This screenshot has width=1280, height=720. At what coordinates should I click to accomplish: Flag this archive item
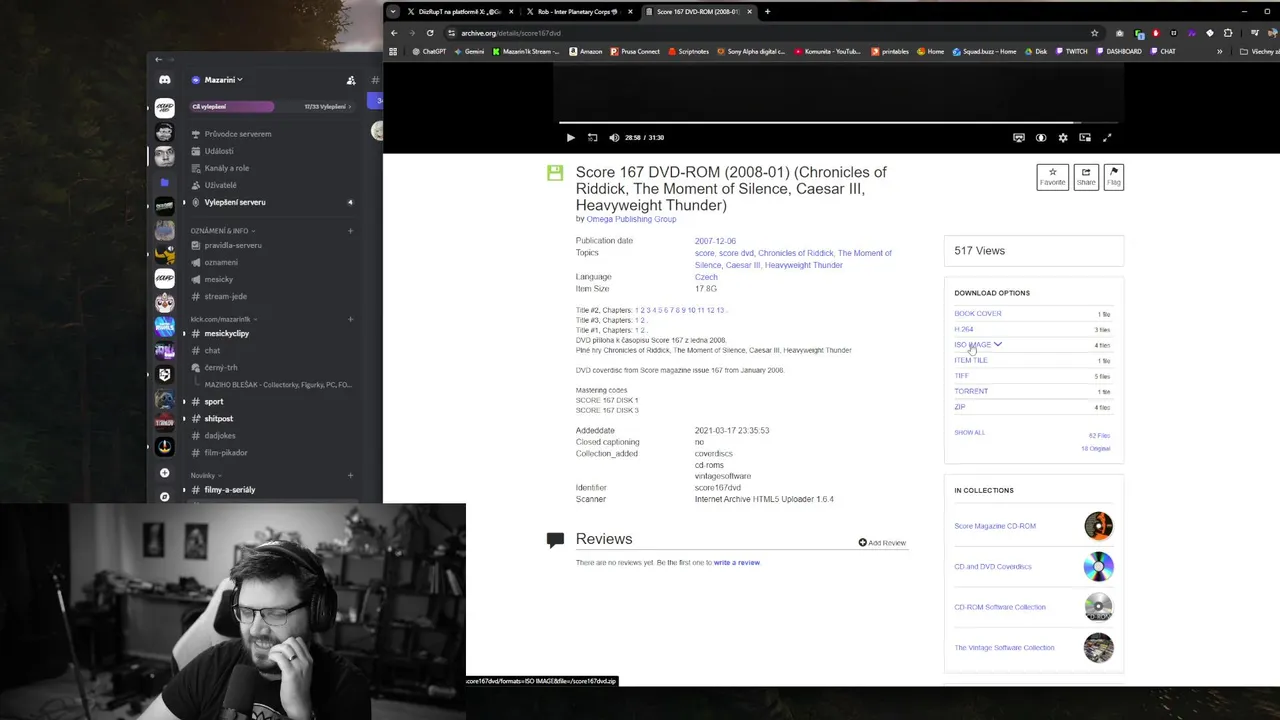point(1114,177)
